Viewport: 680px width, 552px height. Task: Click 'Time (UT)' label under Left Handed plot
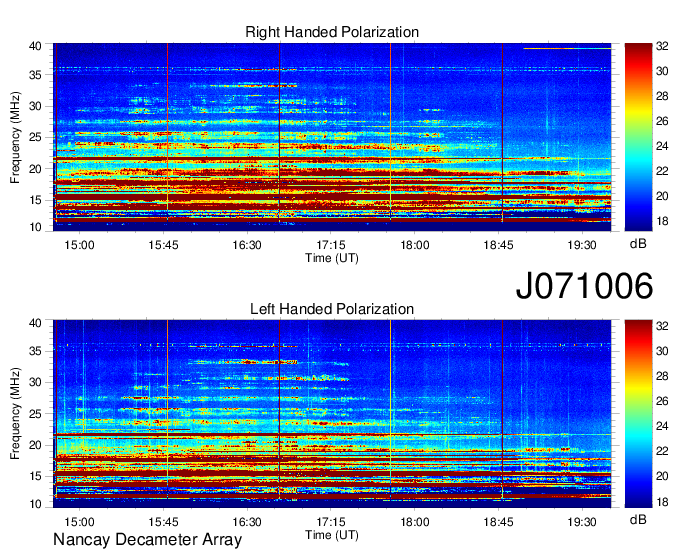[x=332, y=535]
